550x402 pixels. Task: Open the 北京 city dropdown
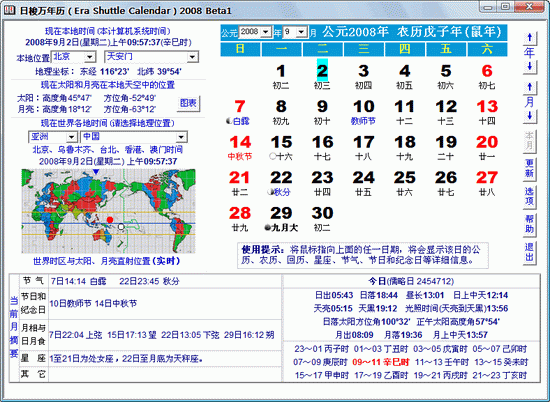pyautogui.click(x=90, y=57)
